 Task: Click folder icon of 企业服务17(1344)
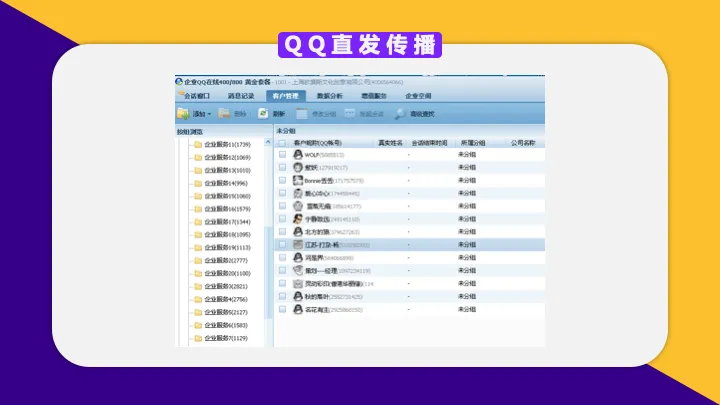pyautogui.click(x=198, y=222)
